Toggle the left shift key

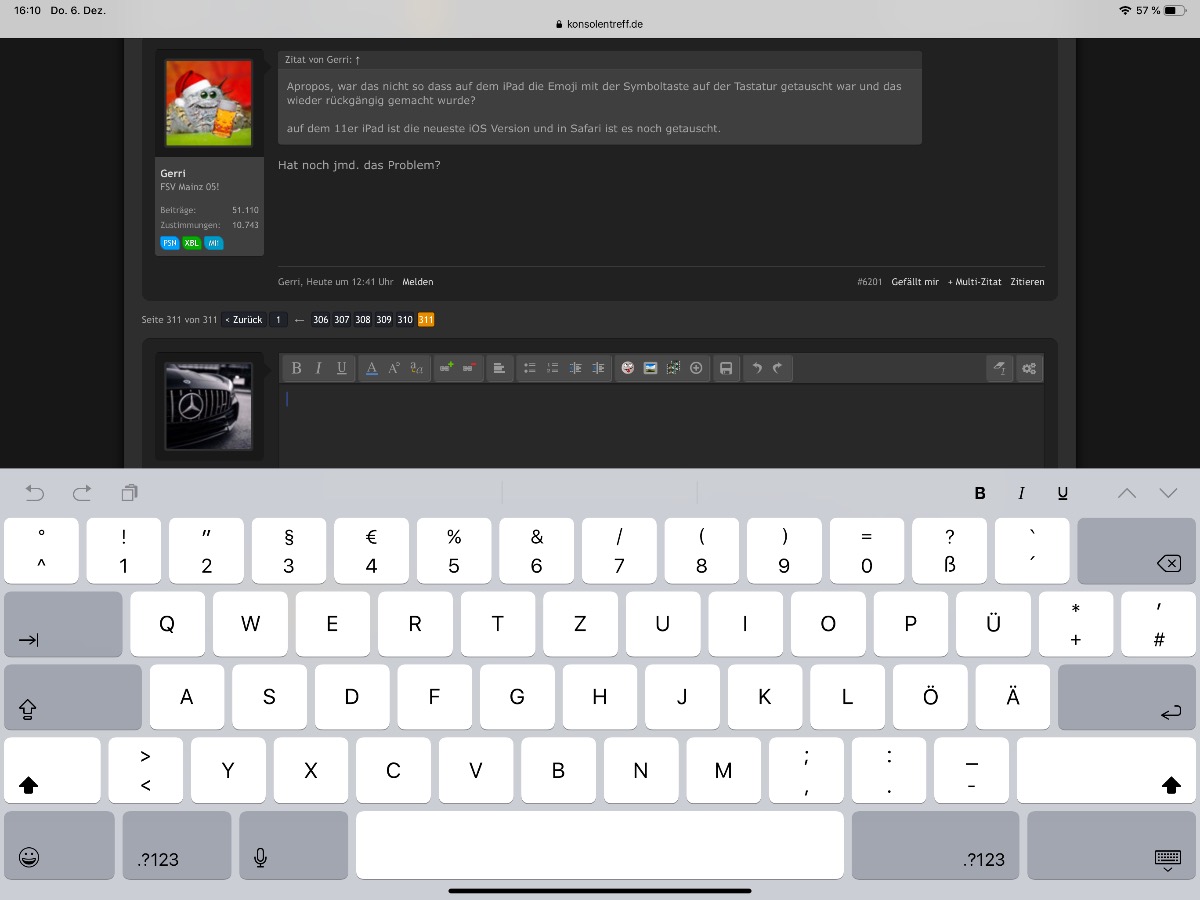(x=52, y=771)
